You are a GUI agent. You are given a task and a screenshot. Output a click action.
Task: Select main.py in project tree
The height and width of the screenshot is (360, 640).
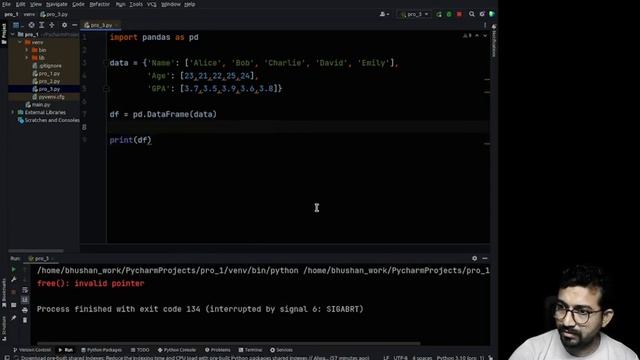[38, 104]
